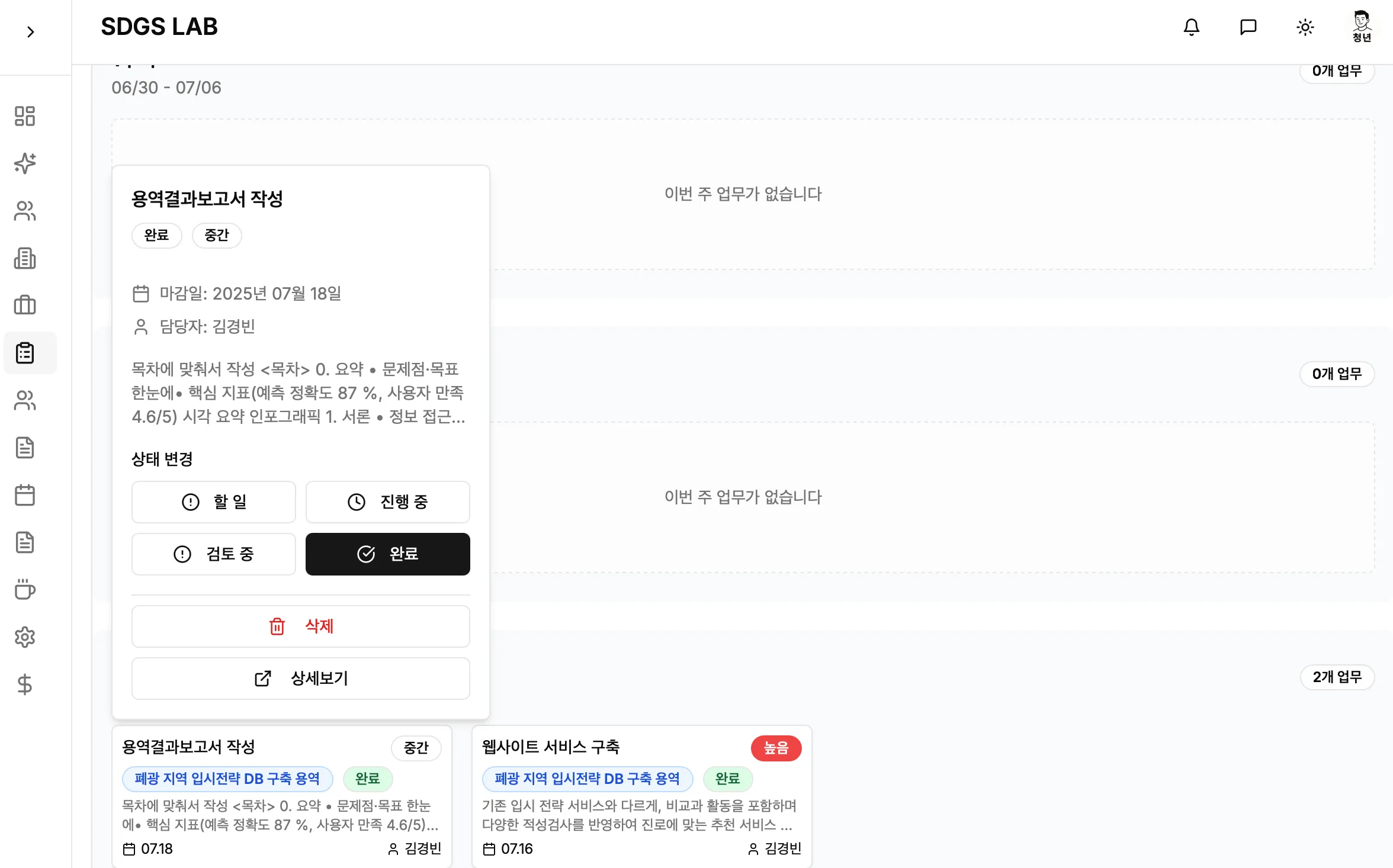Open 상세보기 detail view
Screen dimensions: 1393x868
pos(301,679)
